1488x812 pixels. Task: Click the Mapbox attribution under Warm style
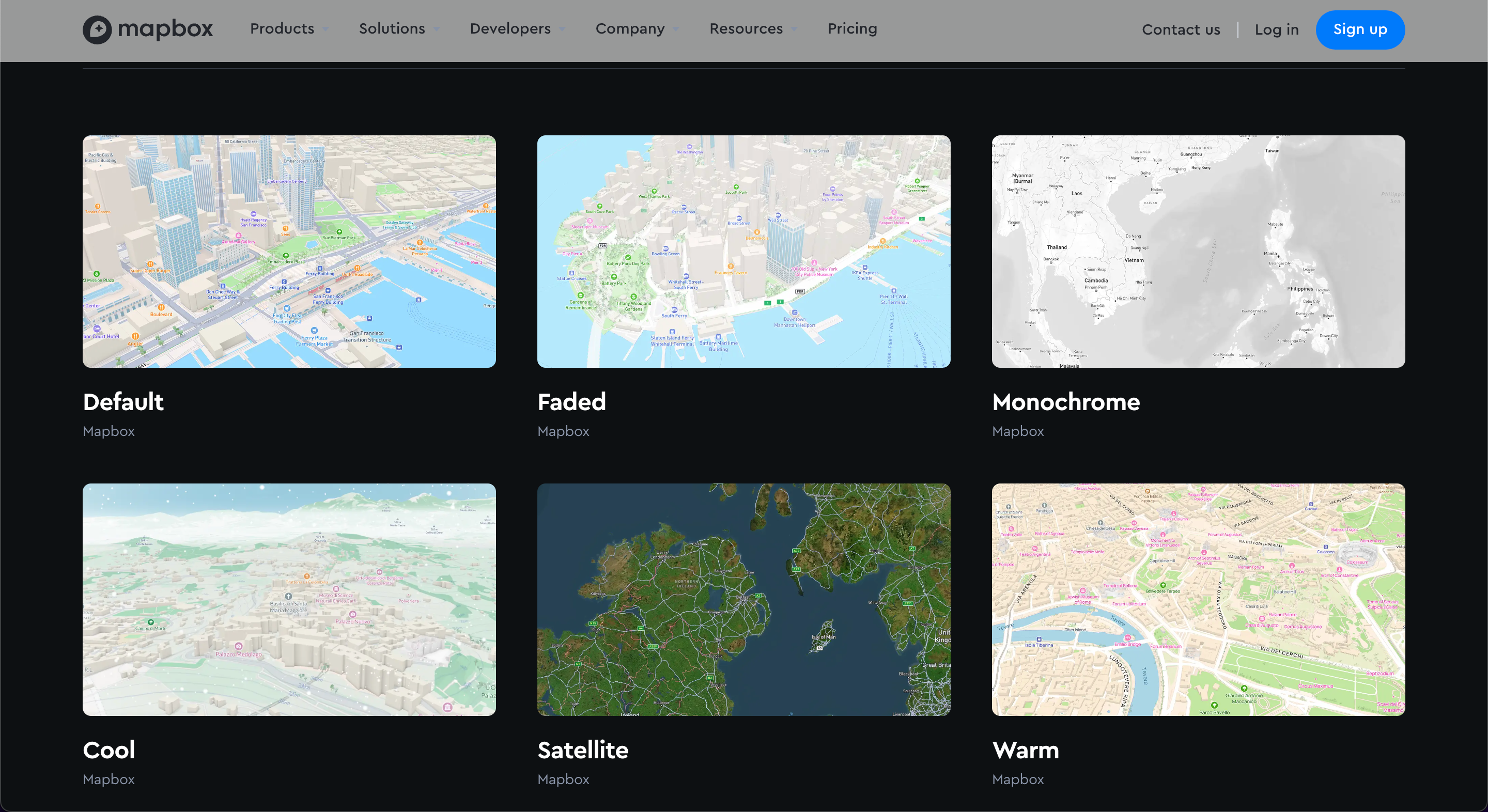click(1018, 779)
